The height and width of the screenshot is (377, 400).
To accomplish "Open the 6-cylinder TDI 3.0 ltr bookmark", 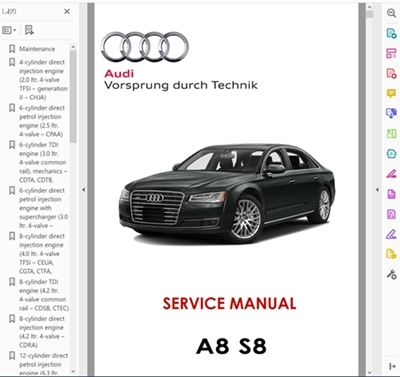I will [43, 162].
